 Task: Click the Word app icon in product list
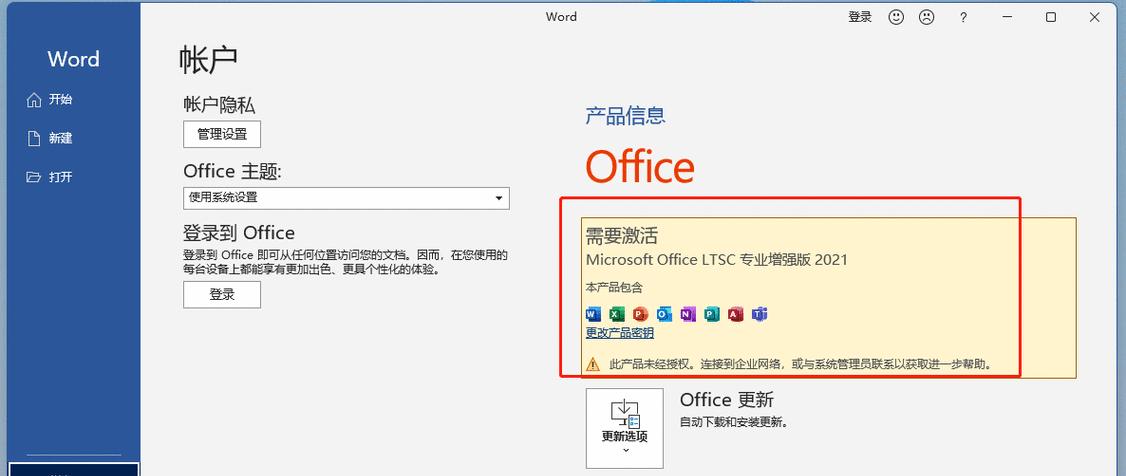[x=593, y=314]
